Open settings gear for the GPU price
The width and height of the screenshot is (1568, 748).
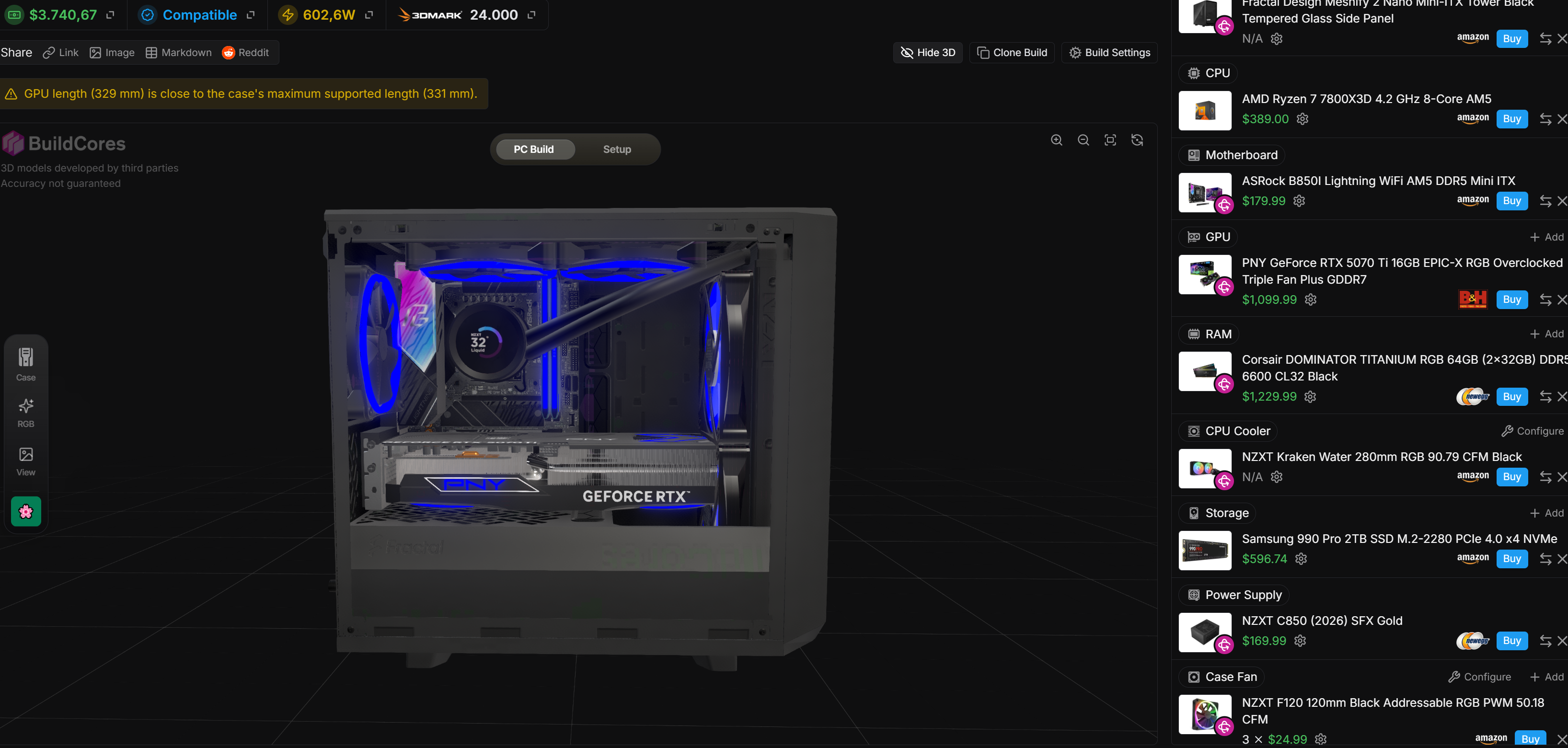pyautogui.click(x=1311, y=299)
